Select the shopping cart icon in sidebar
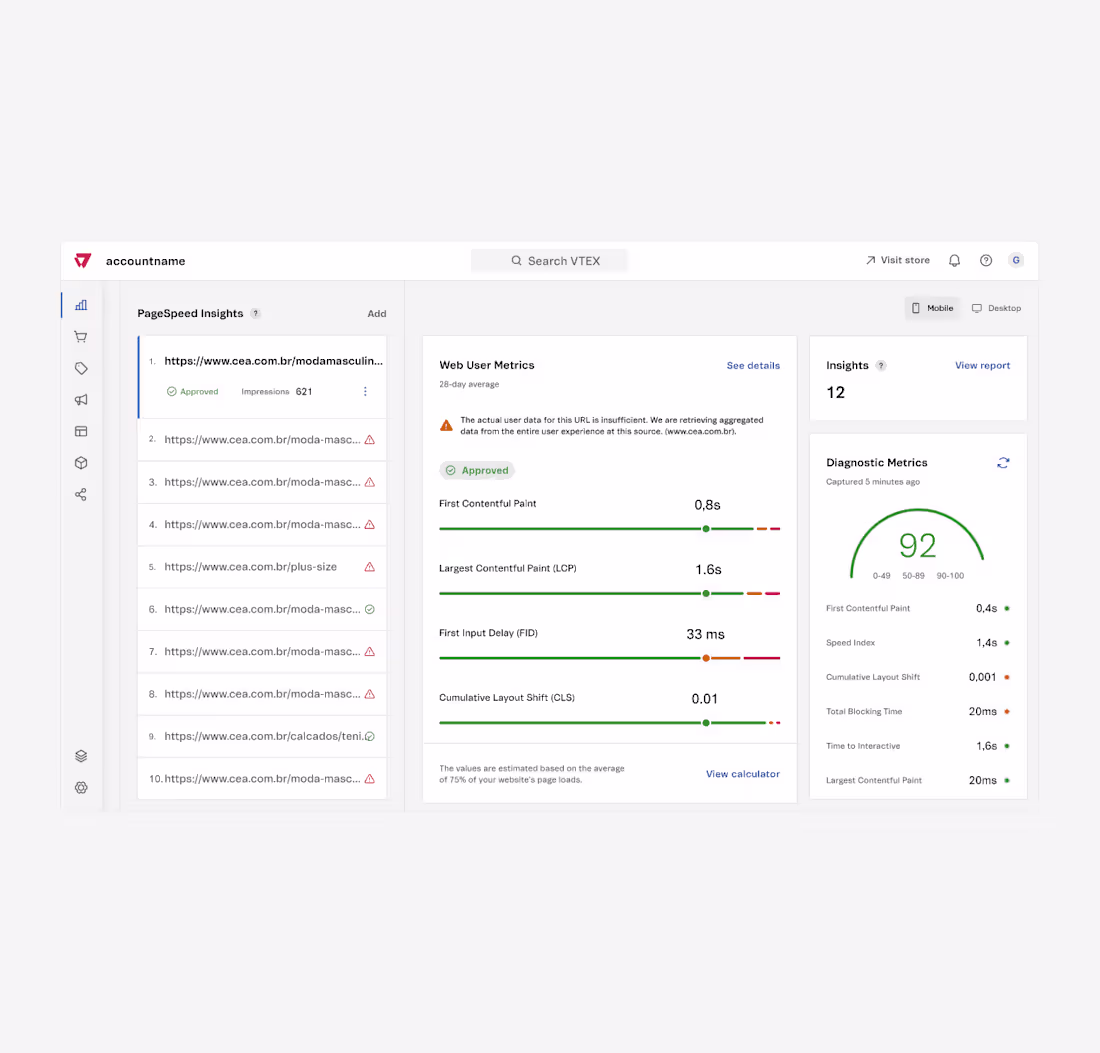 81,336
